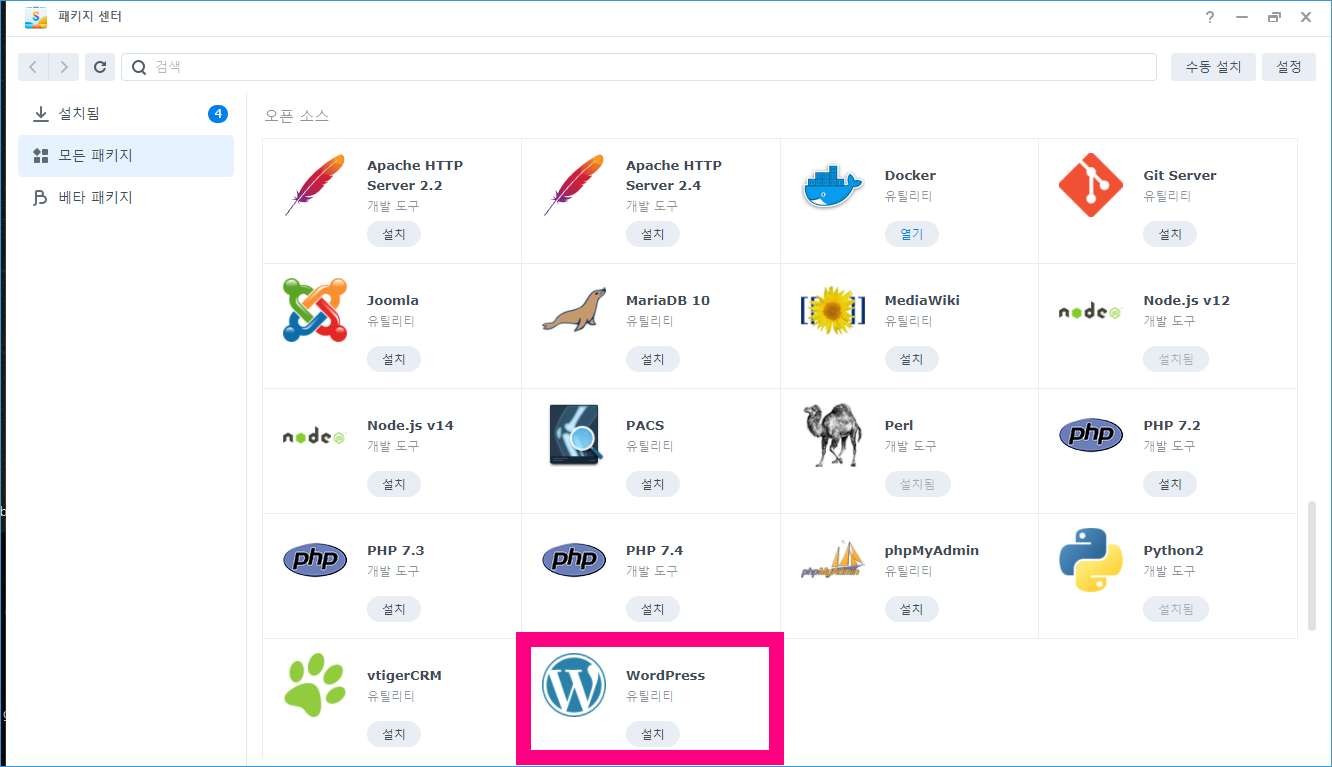Screen dimensions: 1332x767
Task: Open the MariaDB 10 seal icon
Action: [x=574, y=310]
